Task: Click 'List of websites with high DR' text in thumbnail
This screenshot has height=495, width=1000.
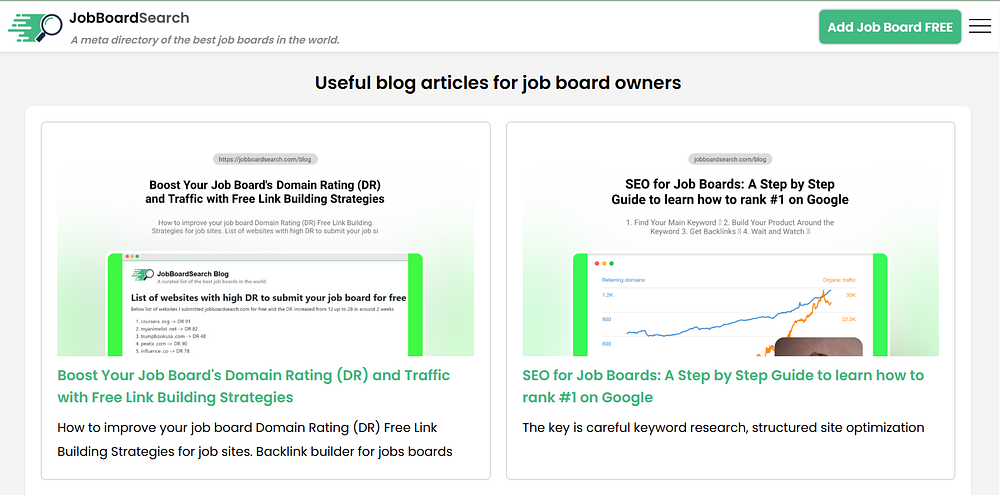Action: point(268,298)
